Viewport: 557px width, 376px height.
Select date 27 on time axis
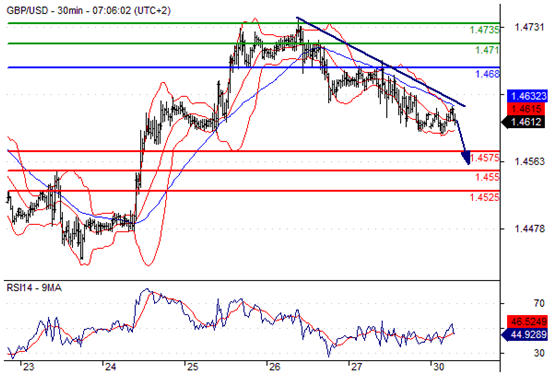[x=357, y=367]
